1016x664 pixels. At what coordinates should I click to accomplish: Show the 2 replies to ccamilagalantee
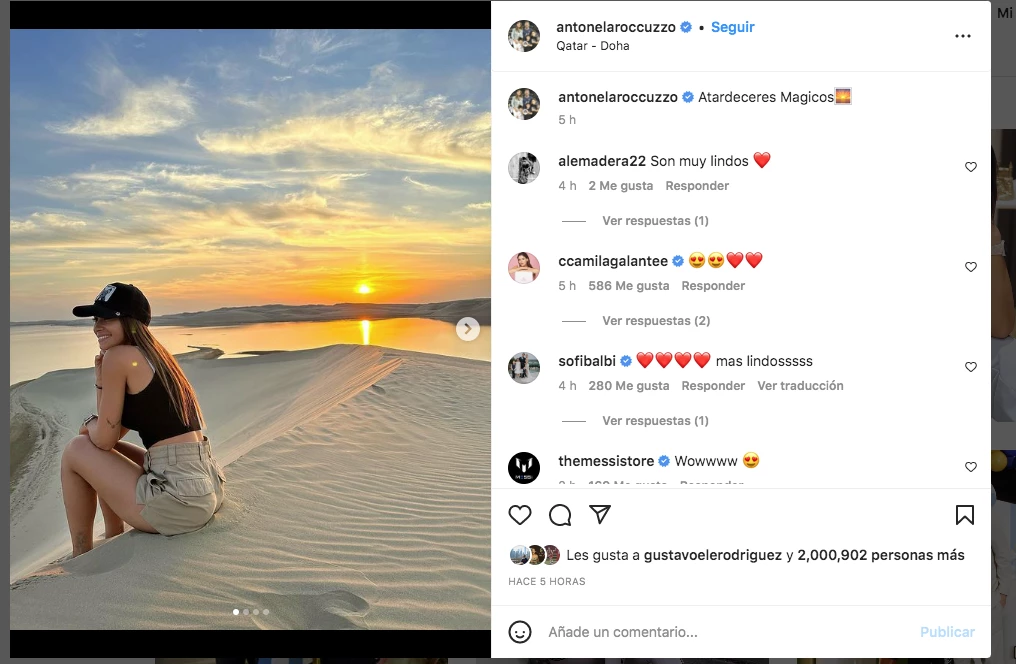click(x=655, y=321)
